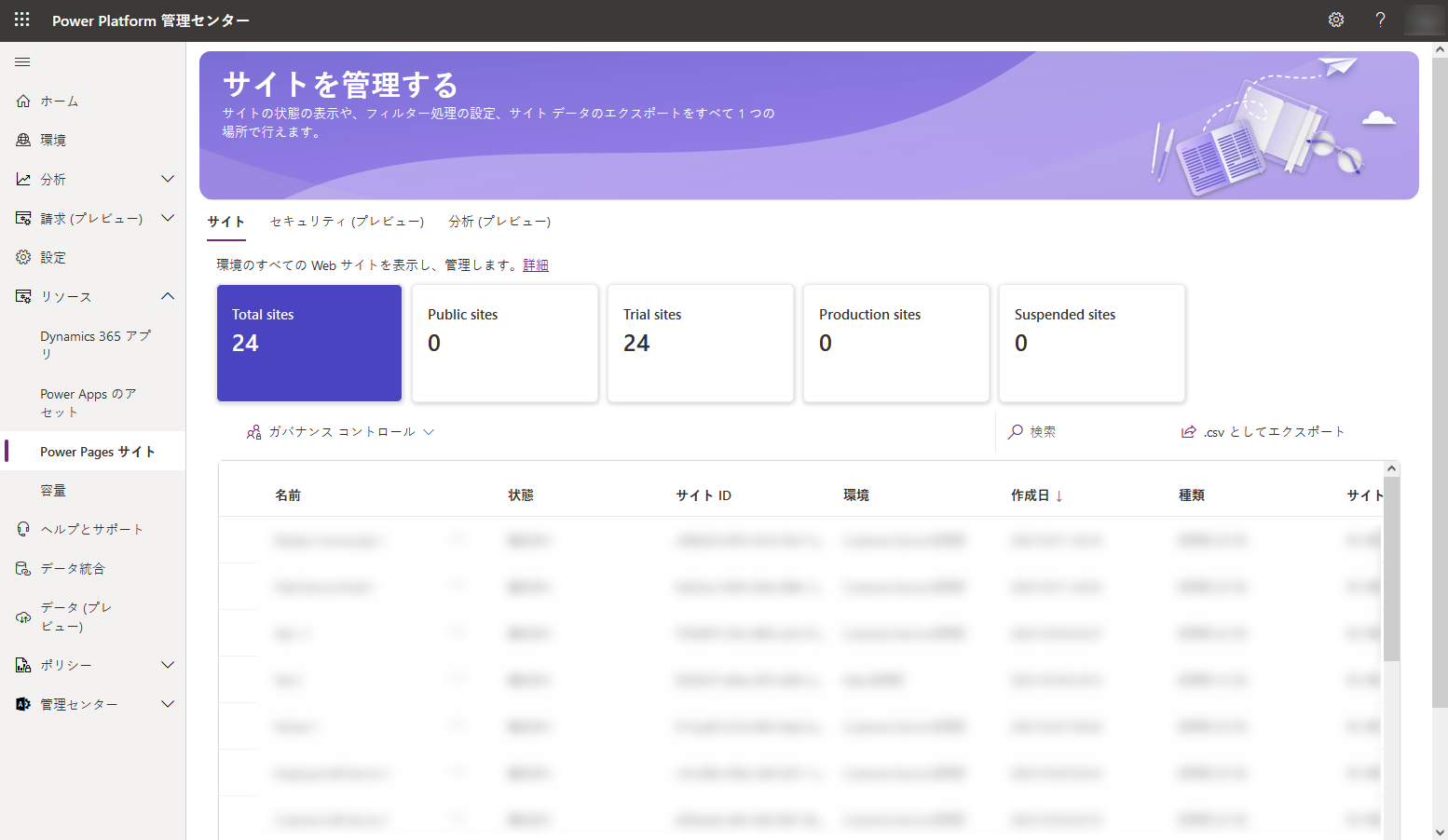Open settings gear in top bar
This screenshot has height=840, width=1448.
[1336, 20]
